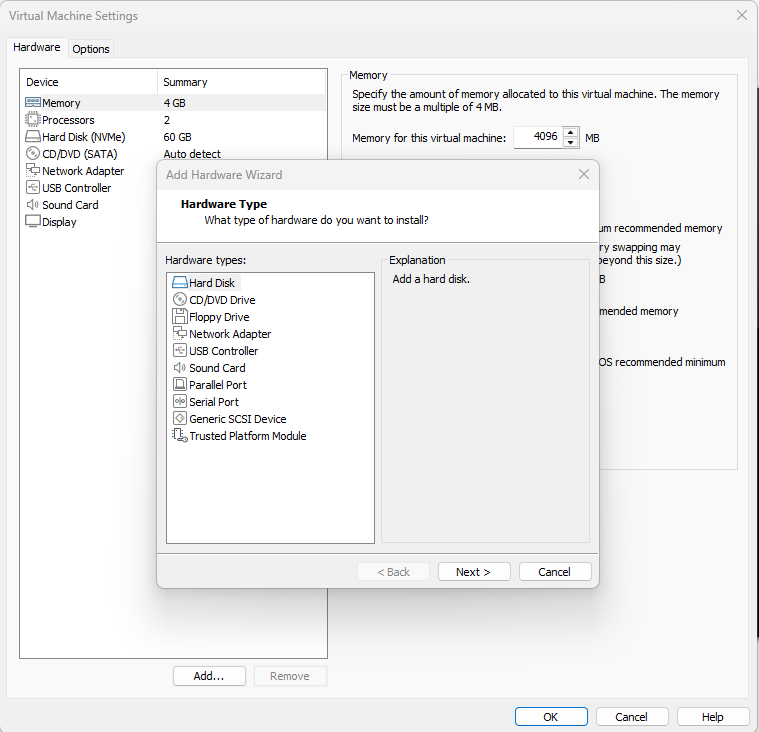
Task: Click Next in Add Hardware Wizard
Action: [x=474, y=572]
